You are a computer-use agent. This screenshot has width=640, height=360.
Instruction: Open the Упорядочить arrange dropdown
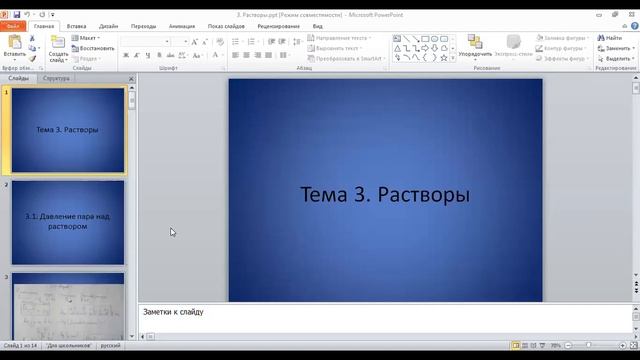(475, 47)
